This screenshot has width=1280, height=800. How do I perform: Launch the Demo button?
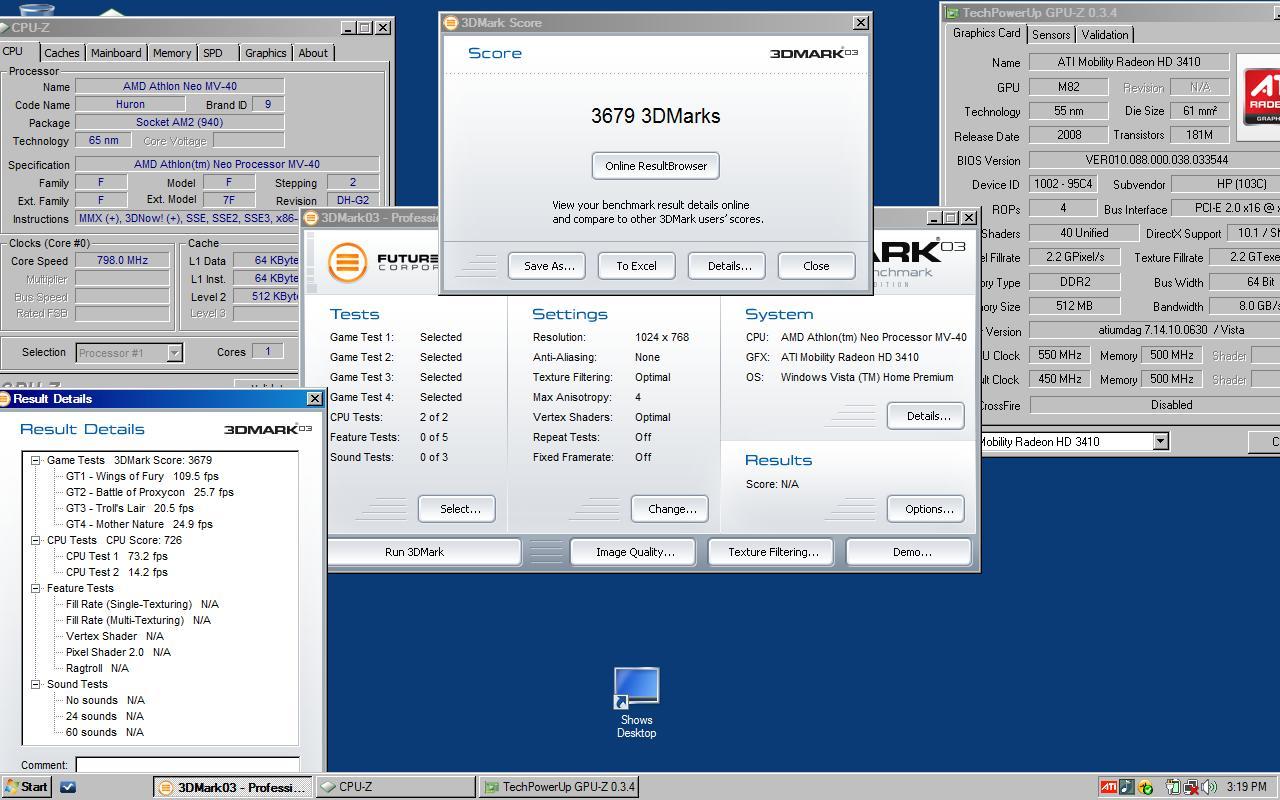click(911, 552)
